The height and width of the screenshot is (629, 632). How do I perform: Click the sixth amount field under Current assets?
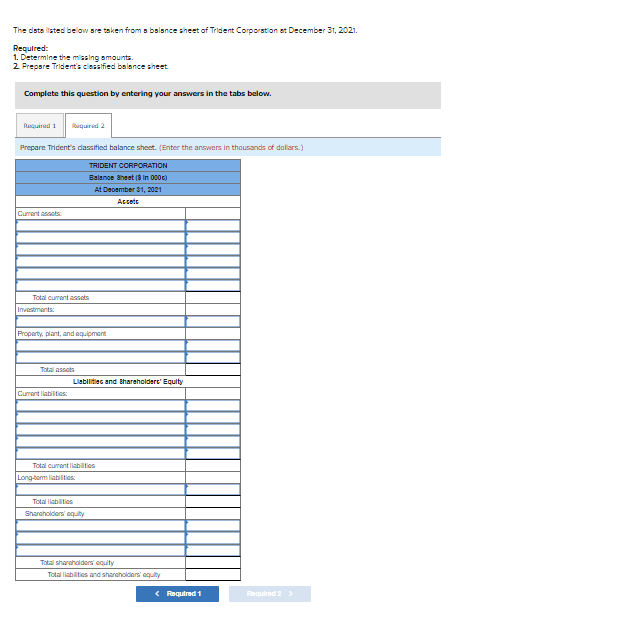[x=213, y=286]
